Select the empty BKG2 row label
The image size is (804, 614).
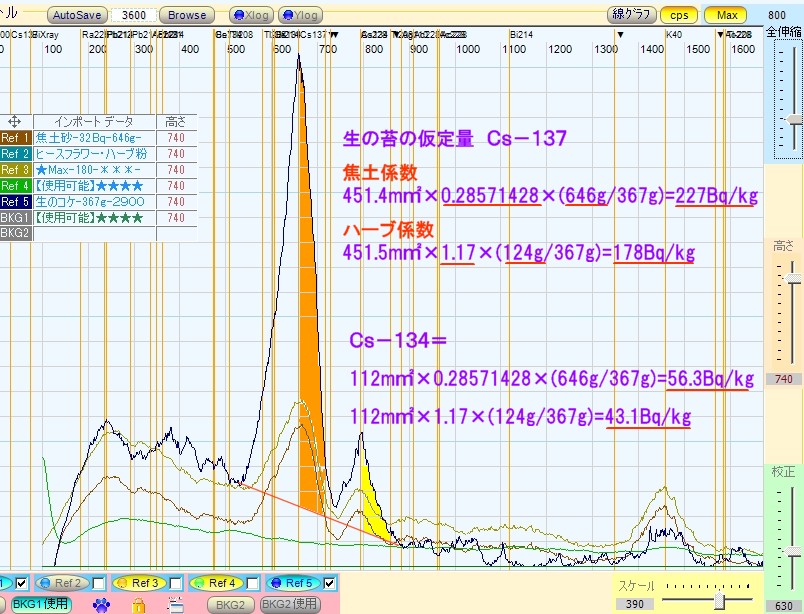click(15, 233)
